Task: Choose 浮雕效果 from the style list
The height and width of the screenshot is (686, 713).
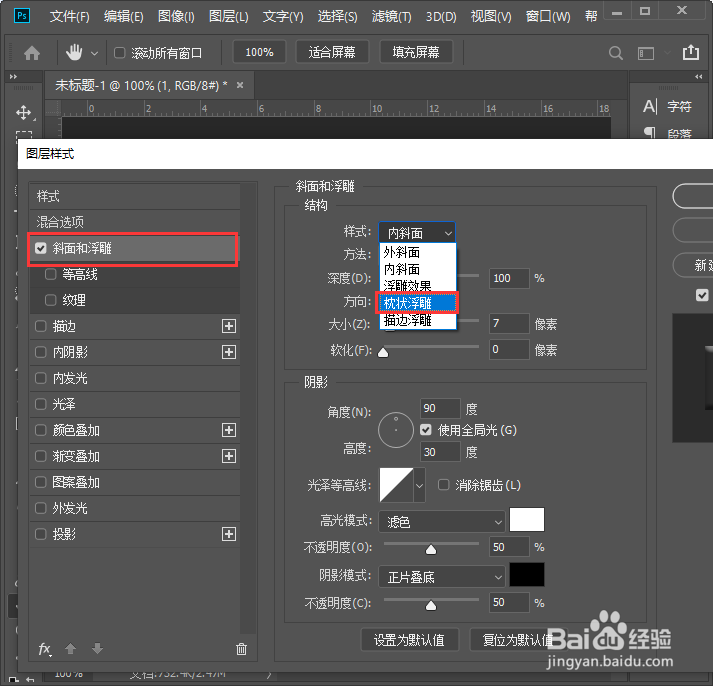Action: point(417,286)
